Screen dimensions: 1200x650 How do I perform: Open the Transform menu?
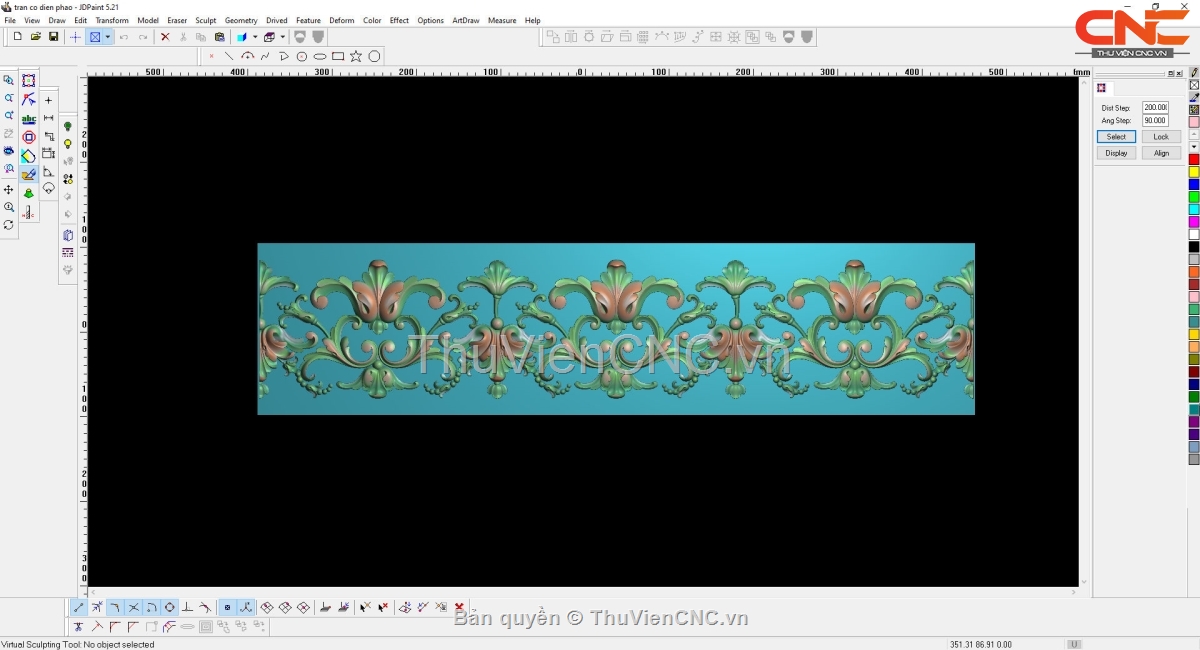point(112,20)
